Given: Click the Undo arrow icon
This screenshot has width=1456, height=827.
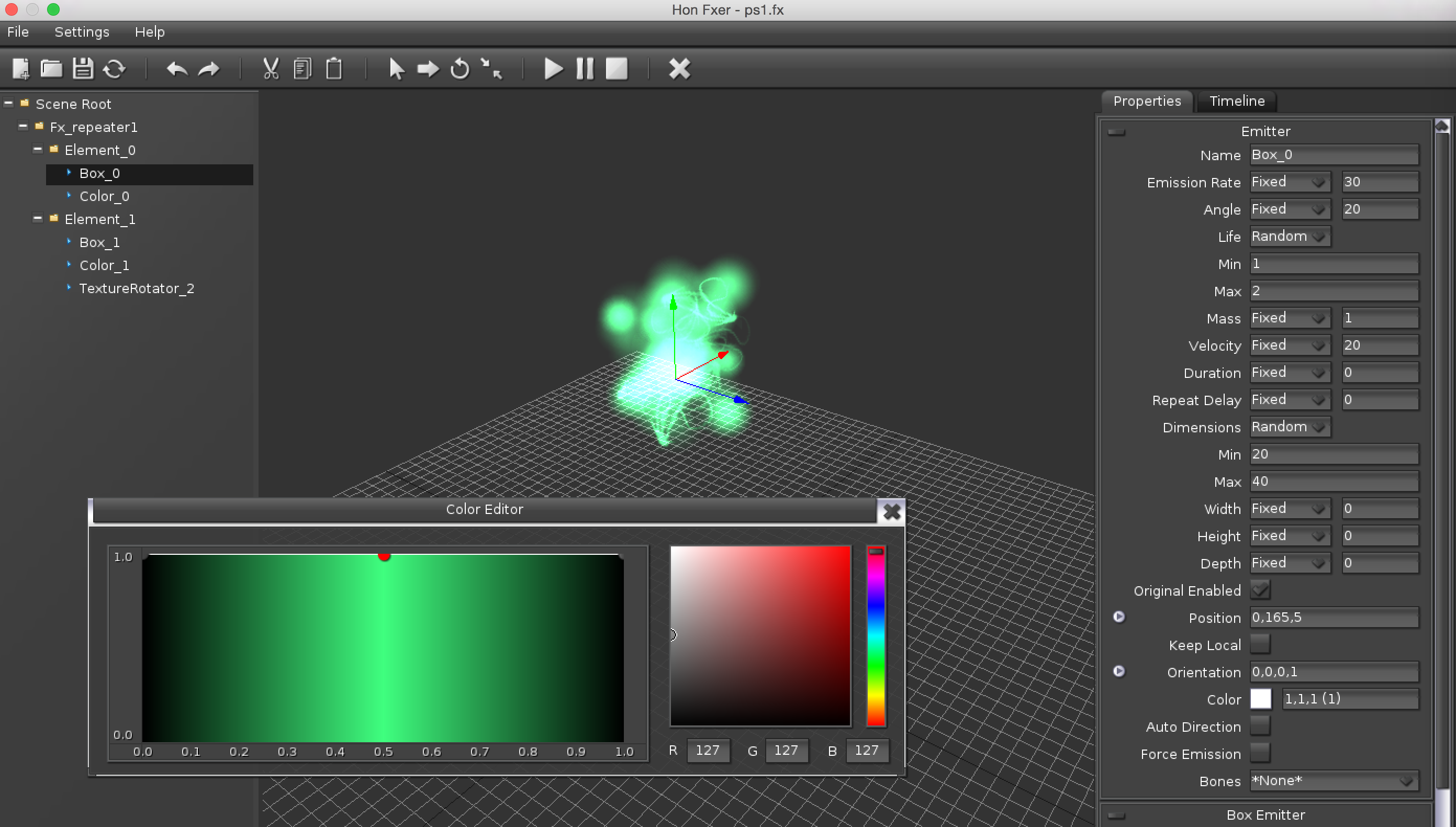Looking at the screenshot, I should [176, 69].
